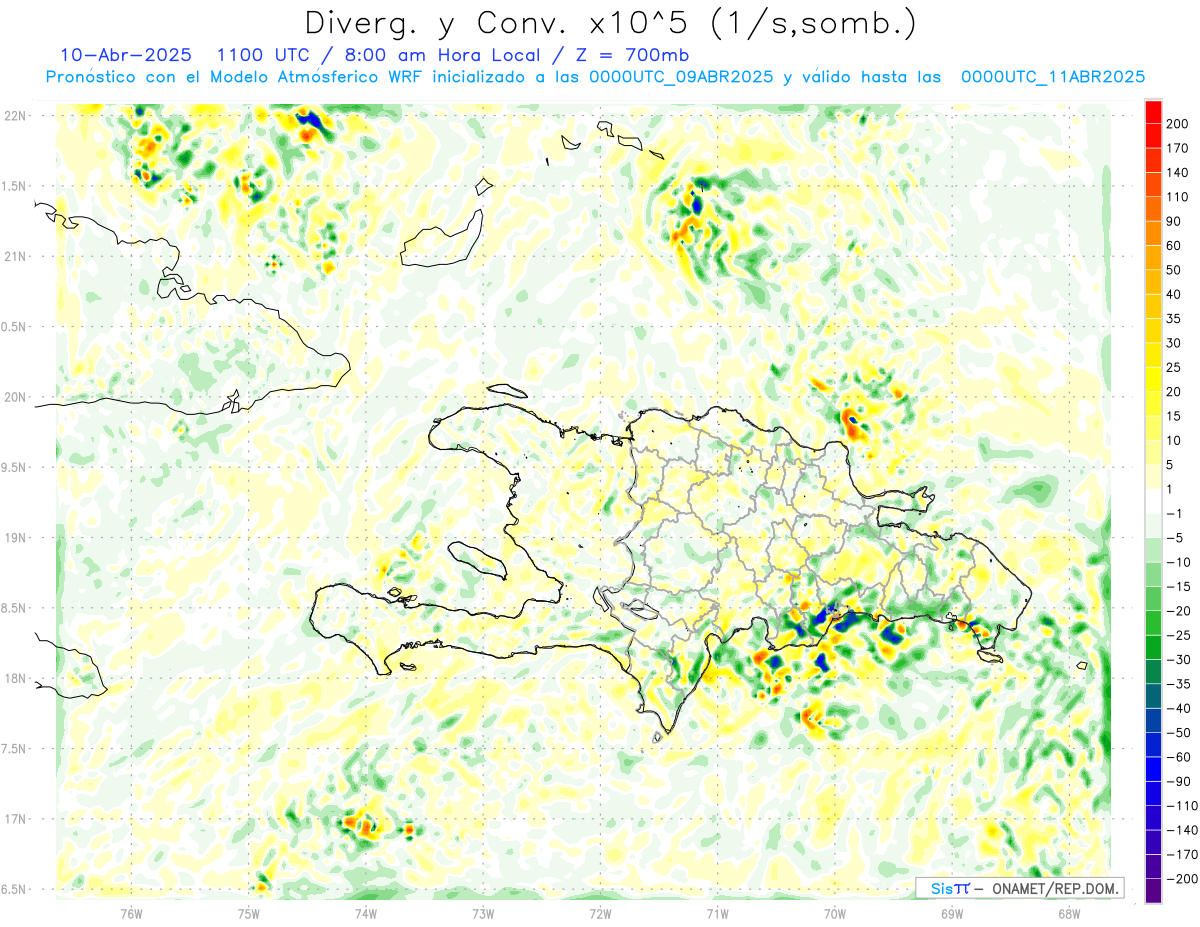Click the "69W" longitude label
This screenshot has width=1200, height=927.
pyautogui.click(x=952, y=913)
